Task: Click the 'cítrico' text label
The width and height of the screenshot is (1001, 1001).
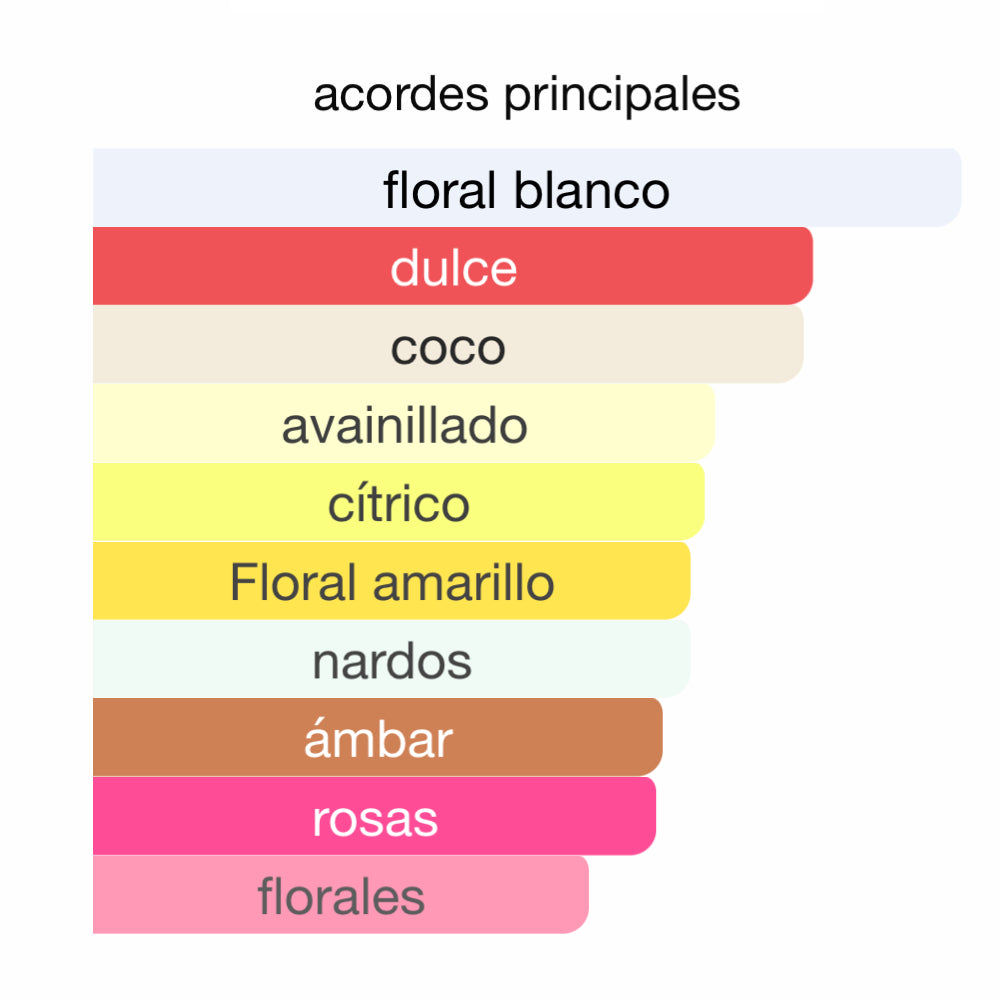Action: coord(398,503)
